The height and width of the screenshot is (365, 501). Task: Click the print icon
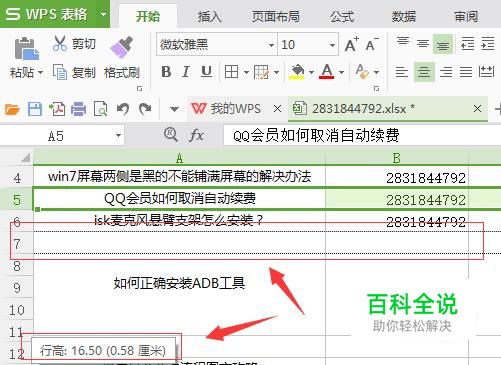79,109
